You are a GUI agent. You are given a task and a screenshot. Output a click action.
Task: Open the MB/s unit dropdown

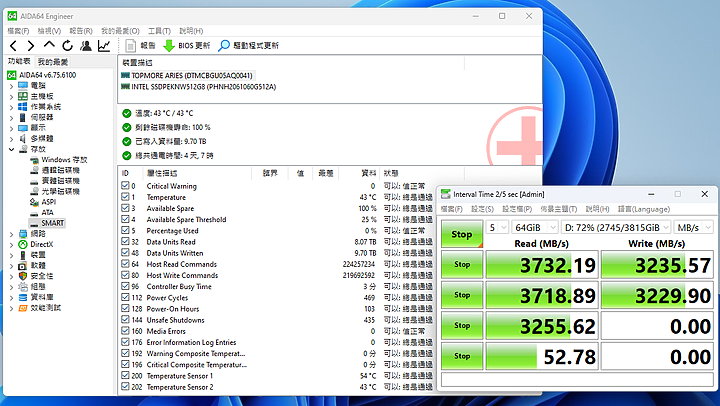694,227
